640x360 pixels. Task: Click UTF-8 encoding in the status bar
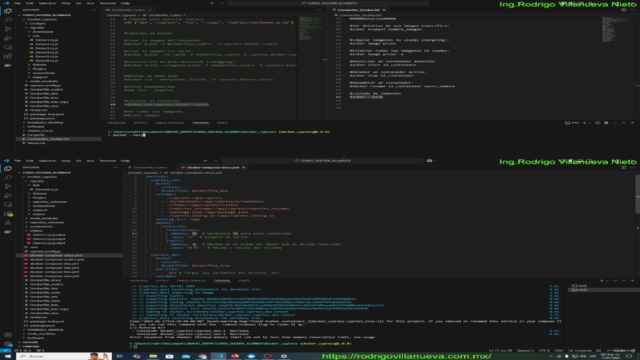coord(544,351)
